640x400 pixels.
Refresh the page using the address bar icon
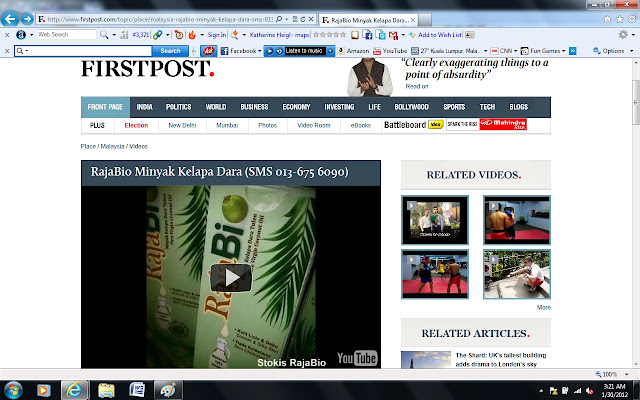[303, 19]
